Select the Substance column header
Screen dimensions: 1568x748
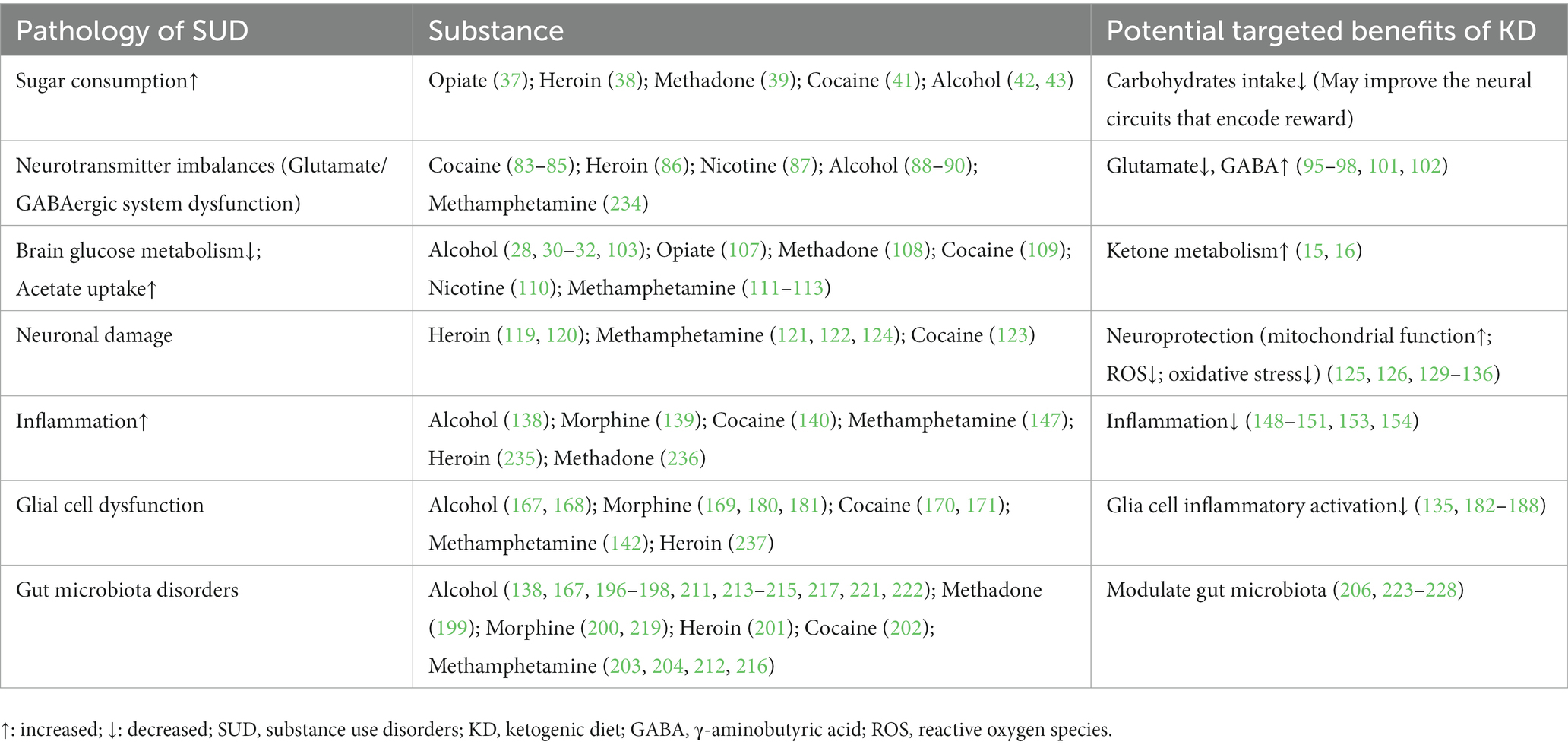[496, 31]
